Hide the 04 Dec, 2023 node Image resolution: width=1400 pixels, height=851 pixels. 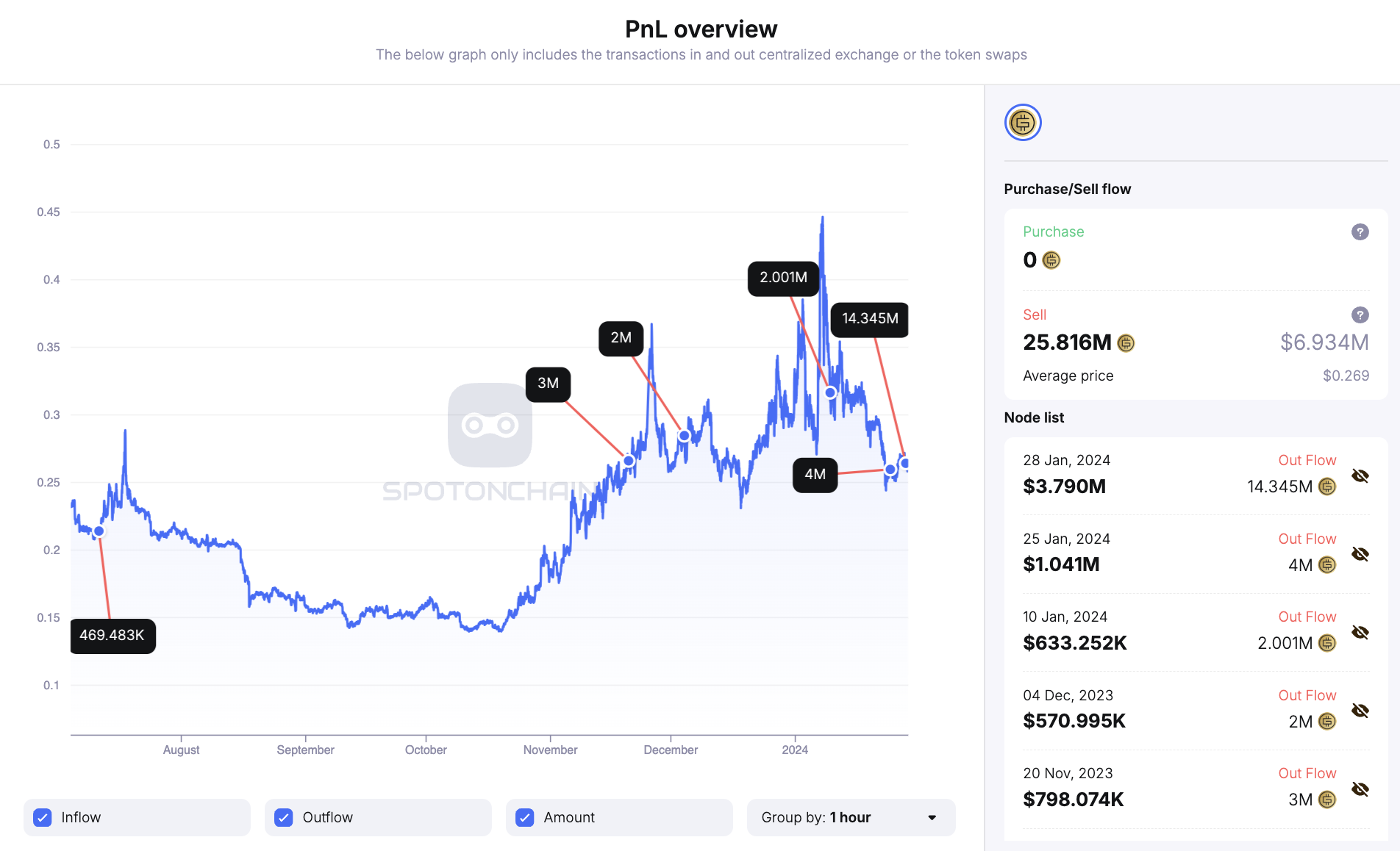pos(1360,711)
